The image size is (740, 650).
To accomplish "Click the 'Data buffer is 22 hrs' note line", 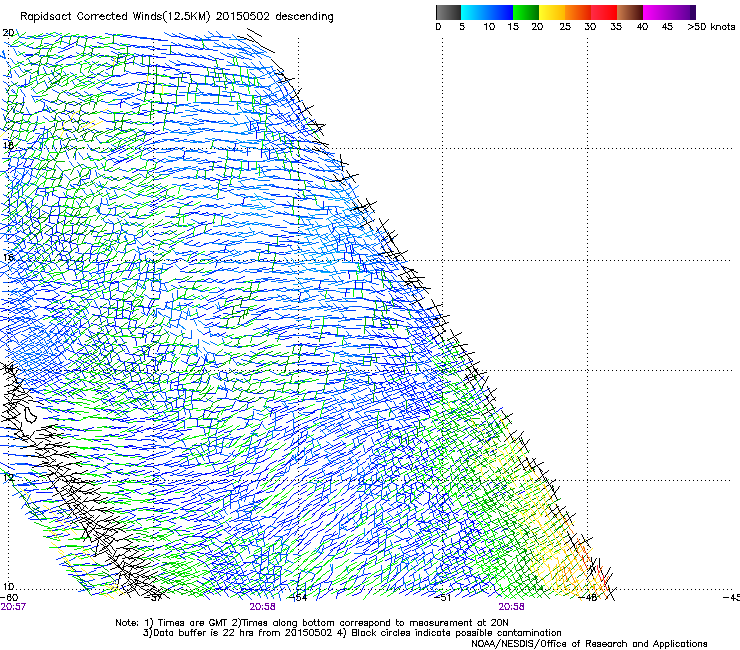I will pos(352,633).
